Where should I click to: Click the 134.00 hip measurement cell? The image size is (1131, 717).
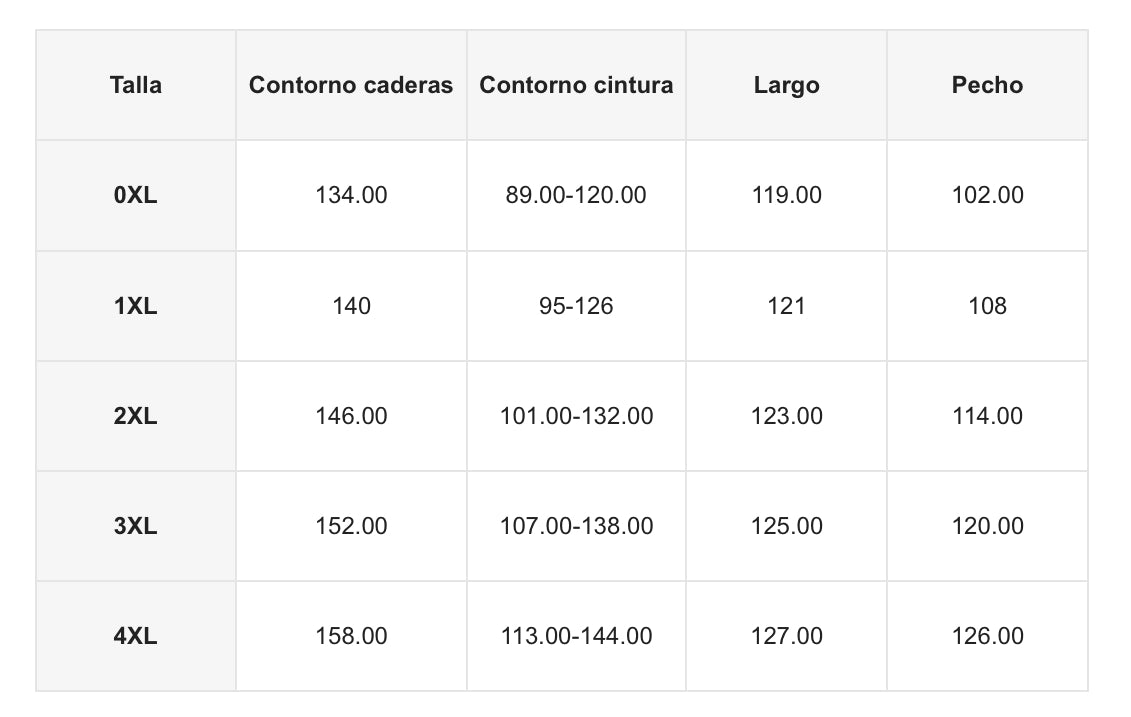351,195
